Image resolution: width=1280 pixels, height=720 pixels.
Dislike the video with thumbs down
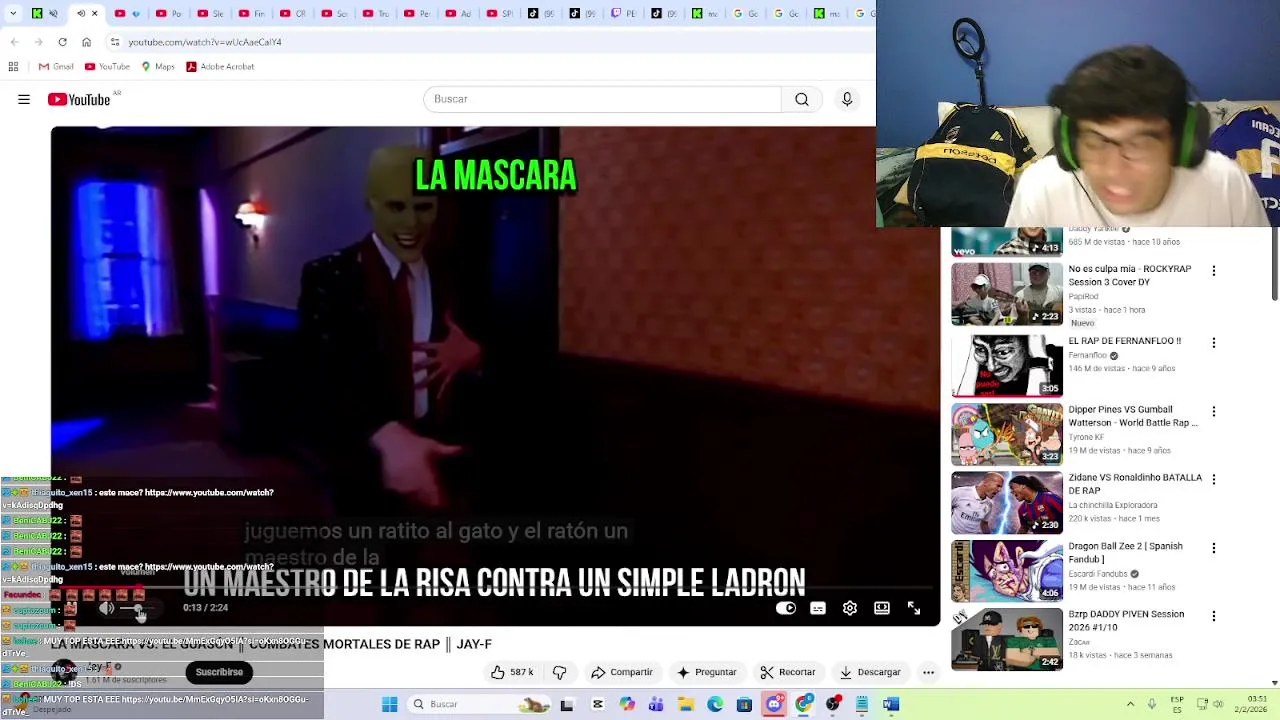point(560,672)
